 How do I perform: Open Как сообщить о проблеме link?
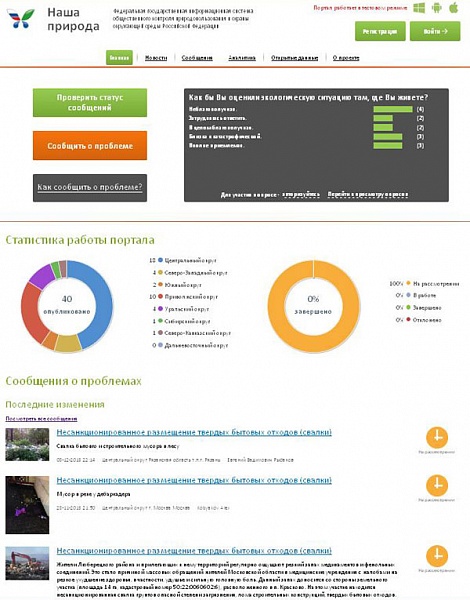pyautogui.click(x=90, y=188)
